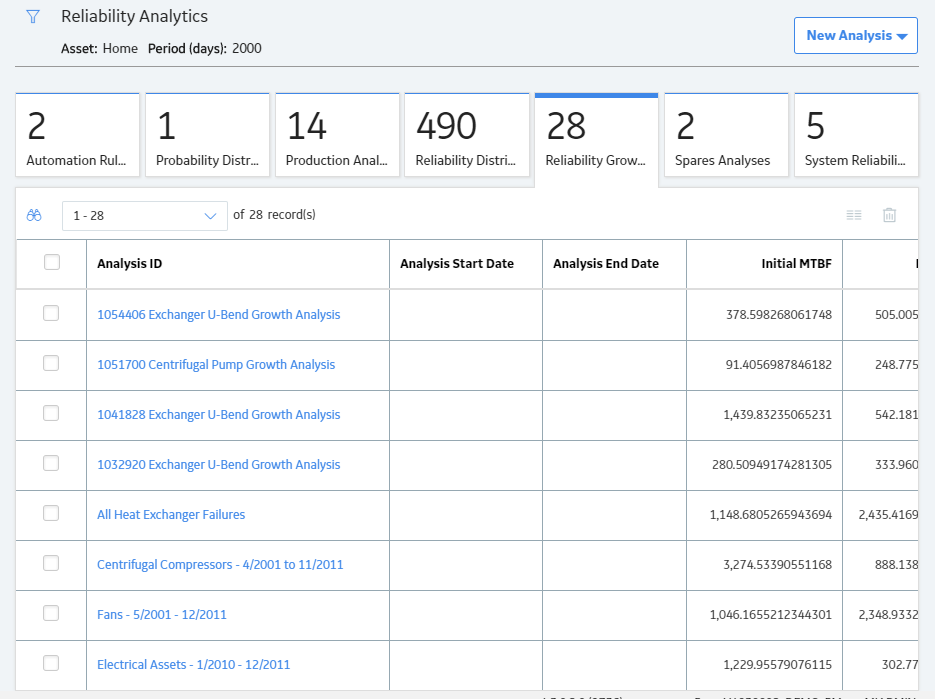Open Electrical Assets - 1/2010 - 12/2011 link

[x=193, y=664]
